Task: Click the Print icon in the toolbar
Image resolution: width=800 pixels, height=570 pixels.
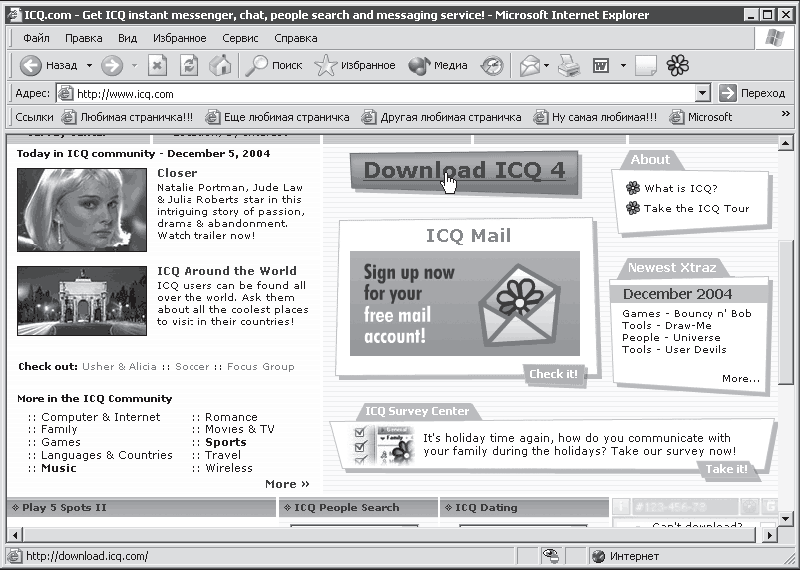Action: pyautogui.click(x=568, y=65)
